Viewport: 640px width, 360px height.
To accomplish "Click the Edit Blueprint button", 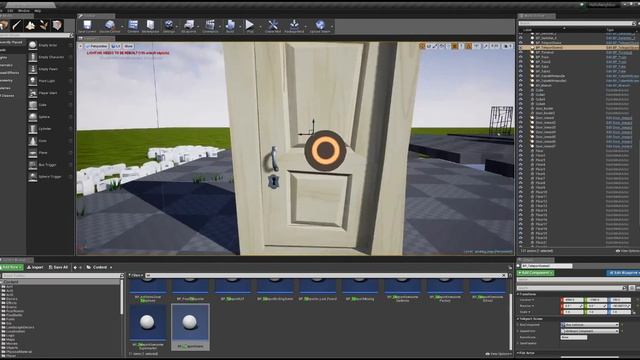I will [x=624, y=273].
